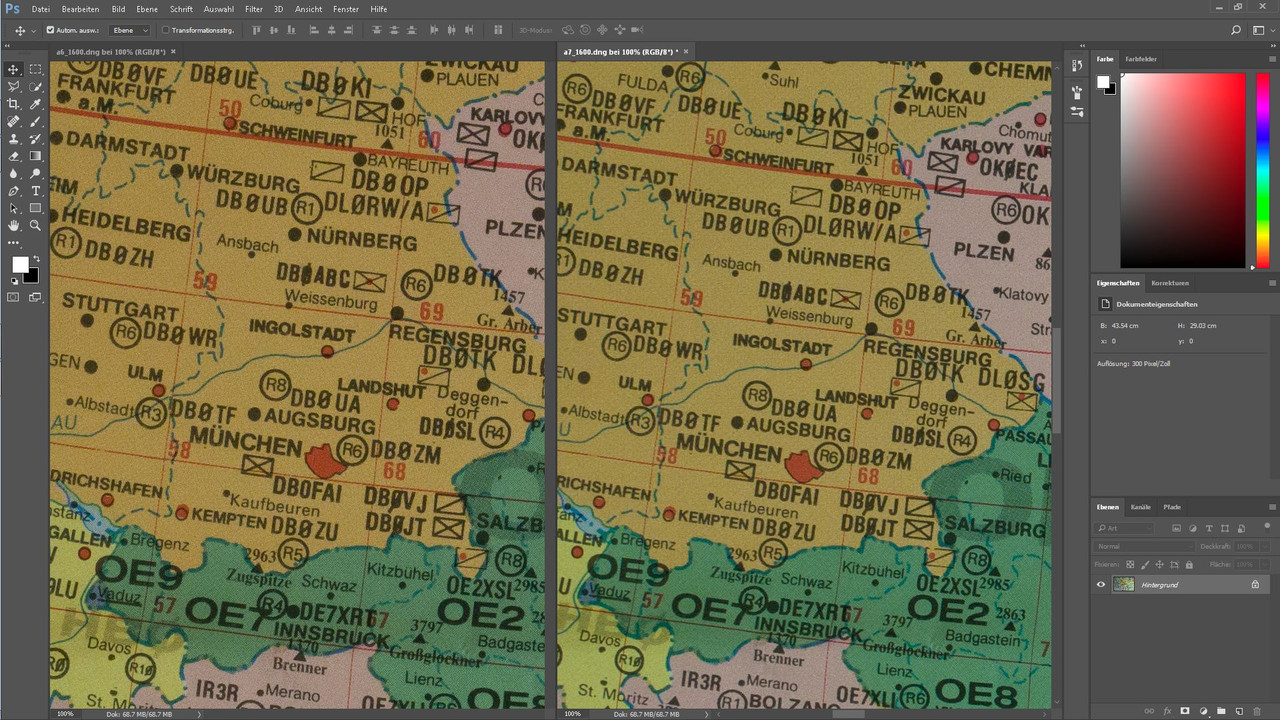Screen dimensions: 1280x720
Task: Enable the Autom. ausw. checkbox
Action: point(50,30)
